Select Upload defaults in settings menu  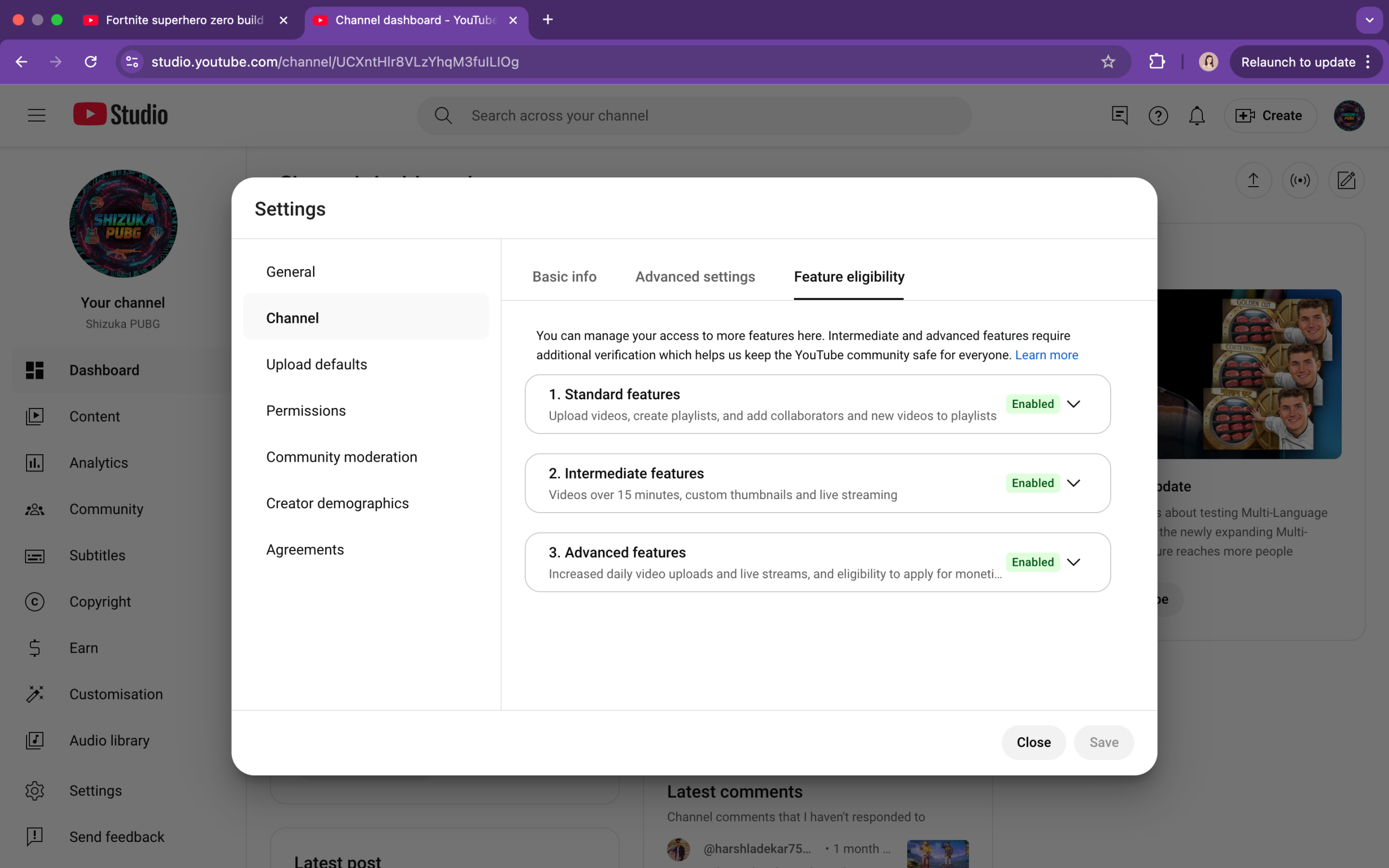click(x=316, y=364)
